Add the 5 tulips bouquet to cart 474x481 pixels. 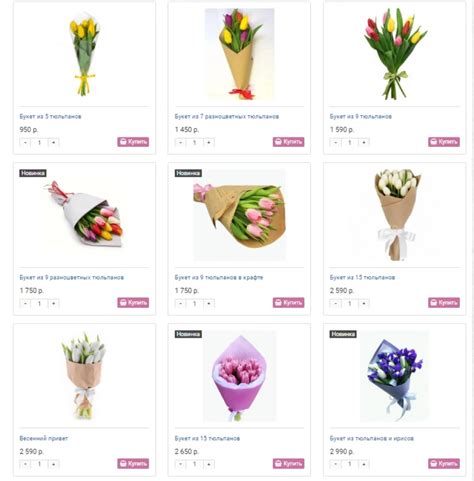coord(133,142)
